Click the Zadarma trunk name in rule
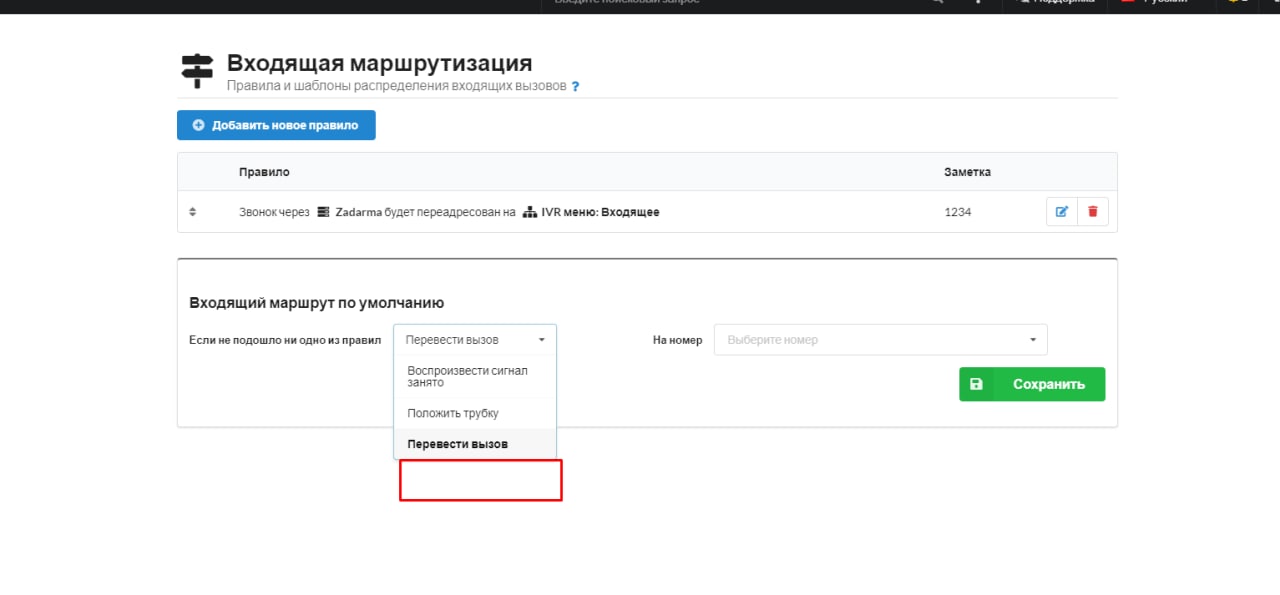This screenshot has height=595, width=1280. [358, 212]
